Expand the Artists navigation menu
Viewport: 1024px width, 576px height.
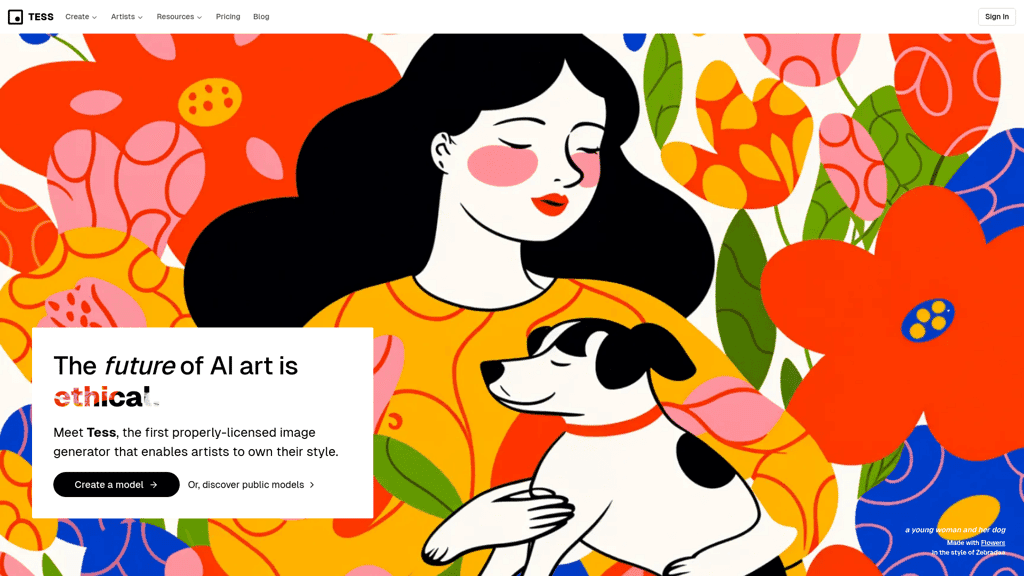[x=127, y=17]
